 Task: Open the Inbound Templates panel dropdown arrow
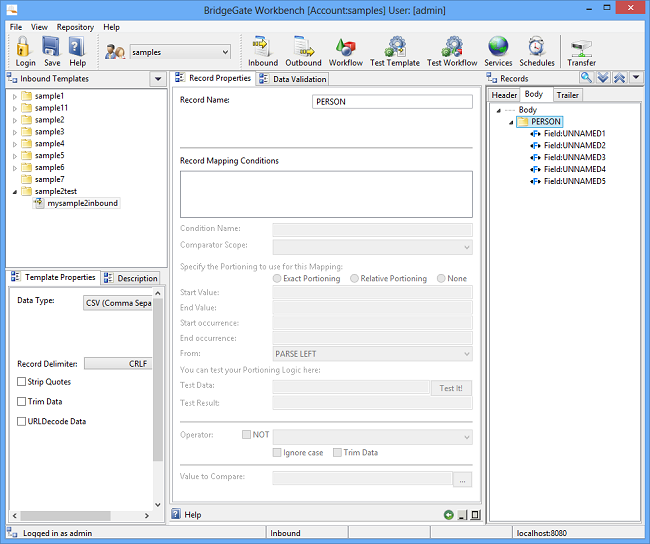(158, 78)
